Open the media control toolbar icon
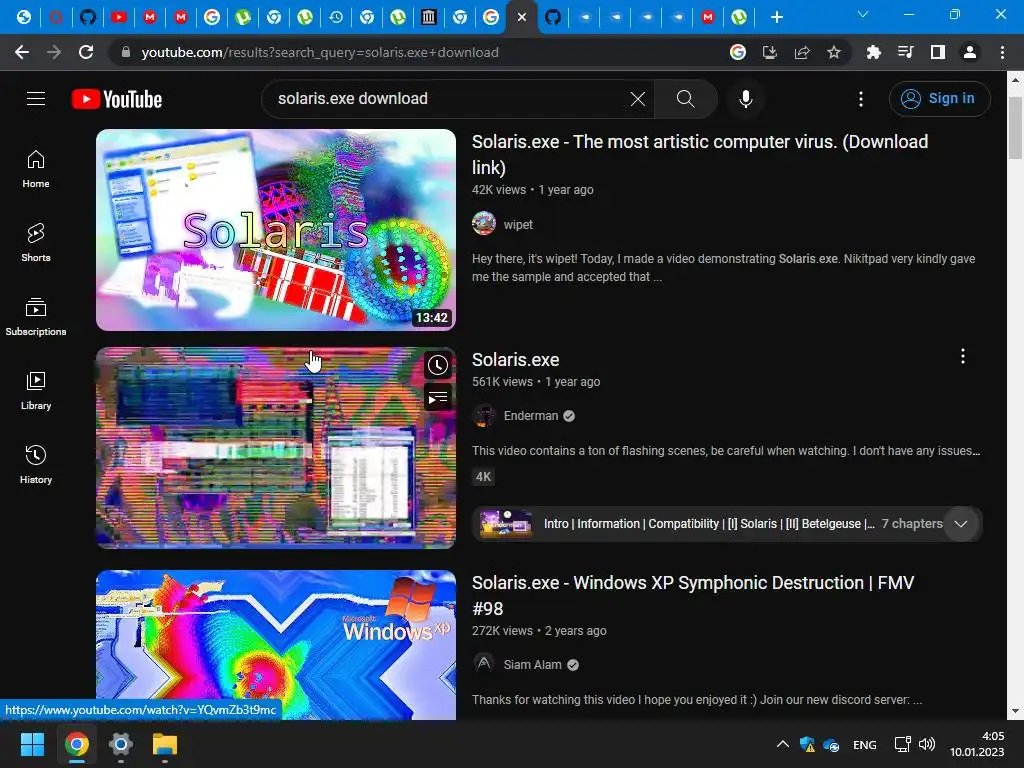 905,52
